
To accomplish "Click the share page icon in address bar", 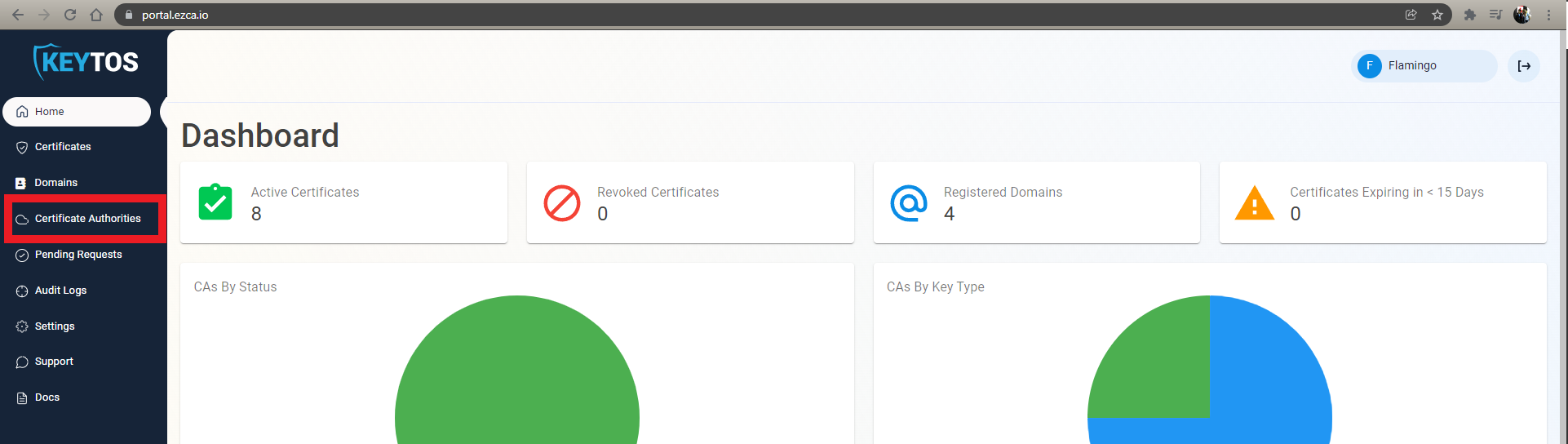I will (1411, 15).
